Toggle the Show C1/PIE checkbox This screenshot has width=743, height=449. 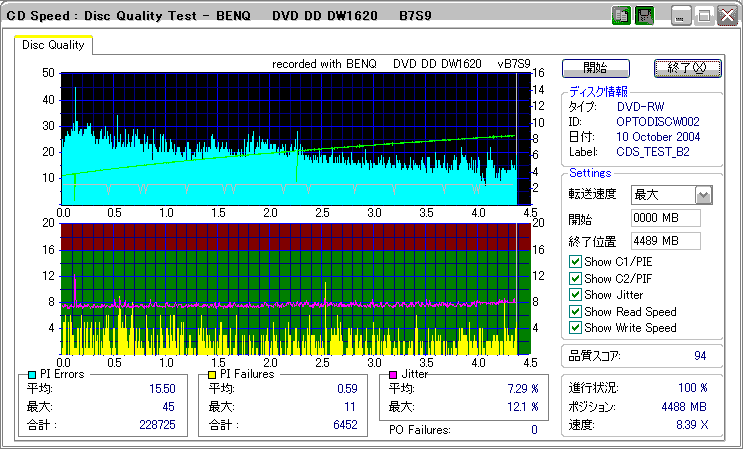coord(574,263)
